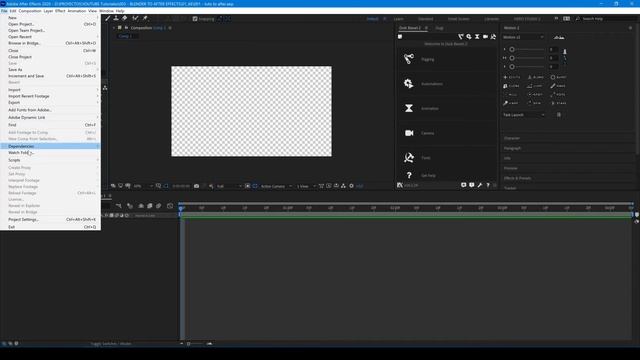Click the timeline current time indicator

click(x=181, y=208)
